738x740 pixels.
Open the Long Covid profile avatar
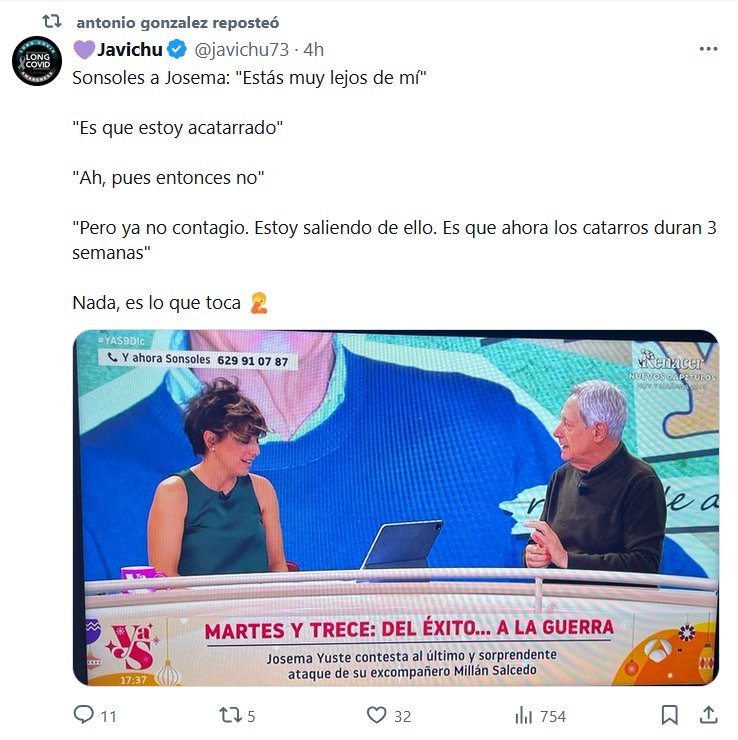[x=37, y=61]
